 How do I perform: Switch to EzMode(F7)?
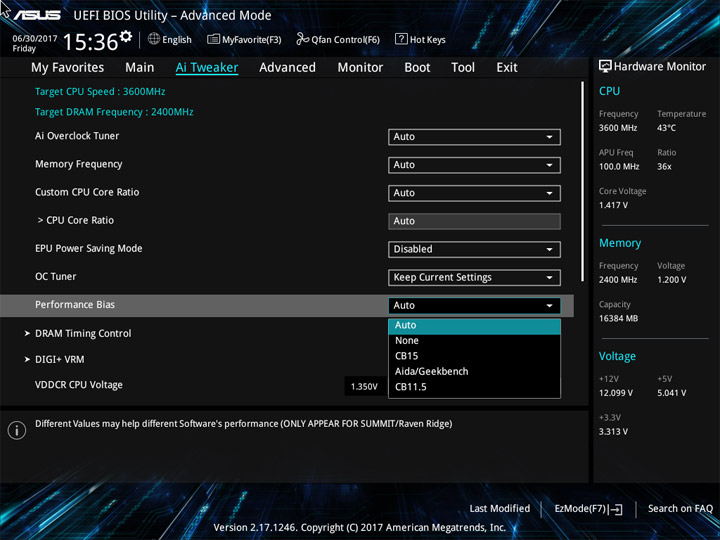[589, 509]
